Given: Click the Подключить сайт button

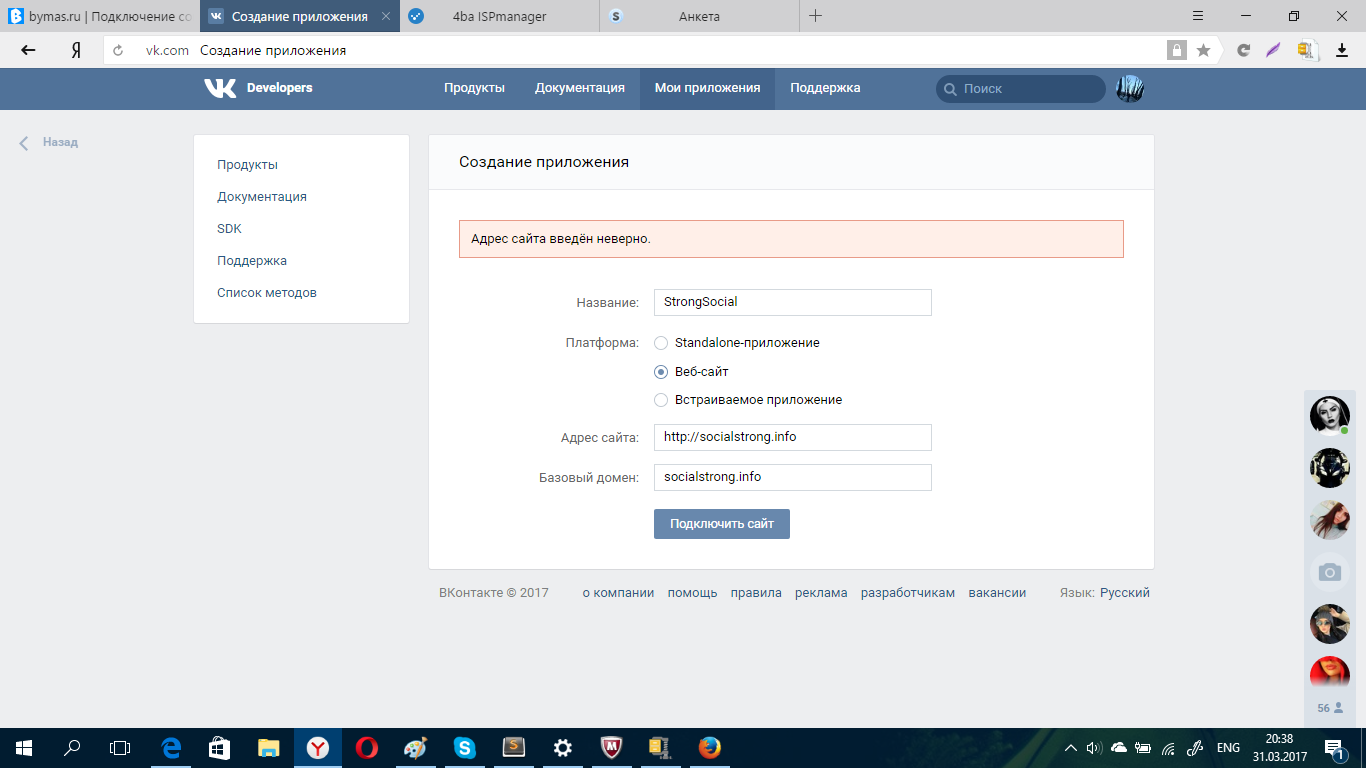Looking at the screenshot, I should coord(722,524).
